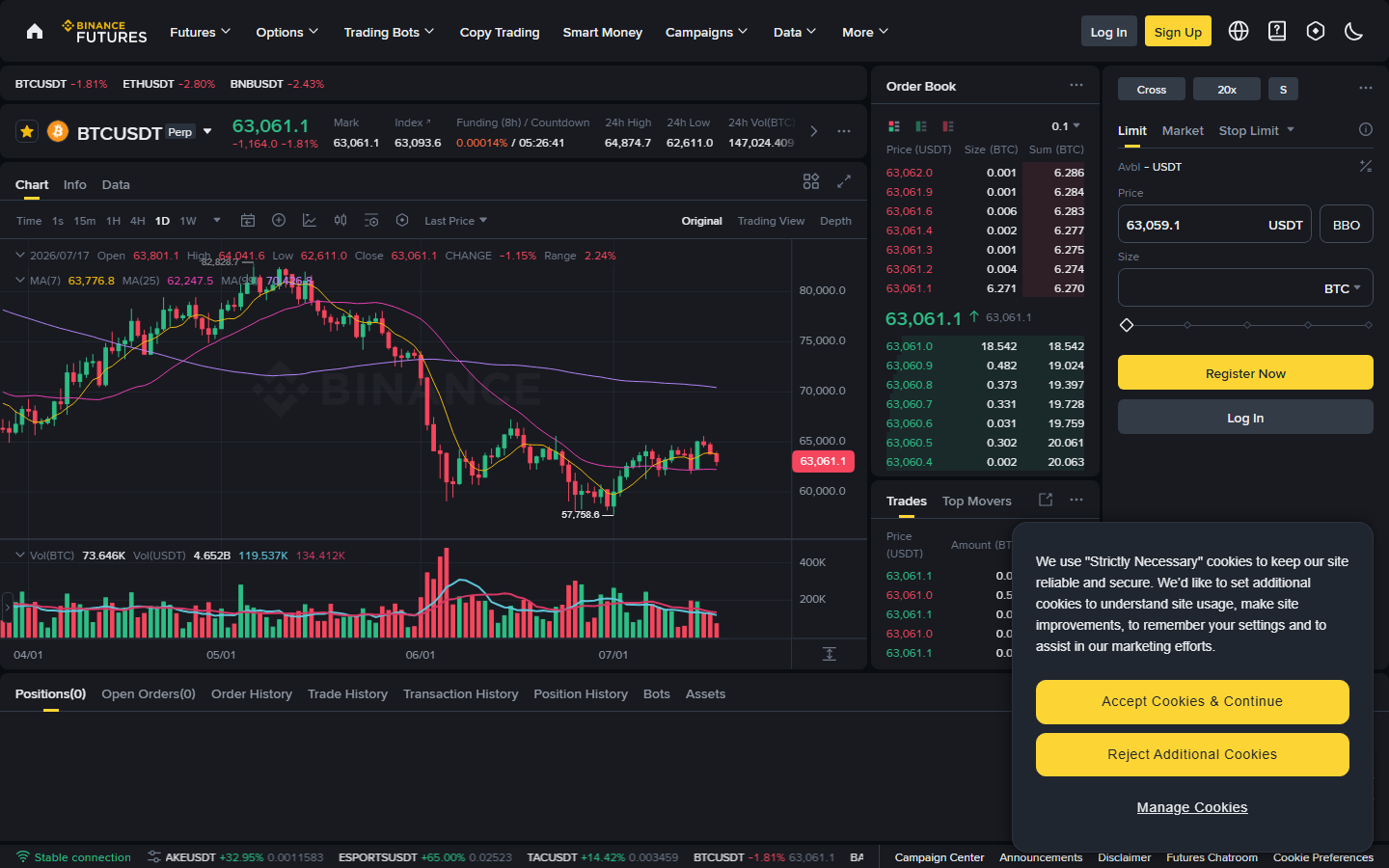Expand the Stop Limit order types

coord(1291,130)
